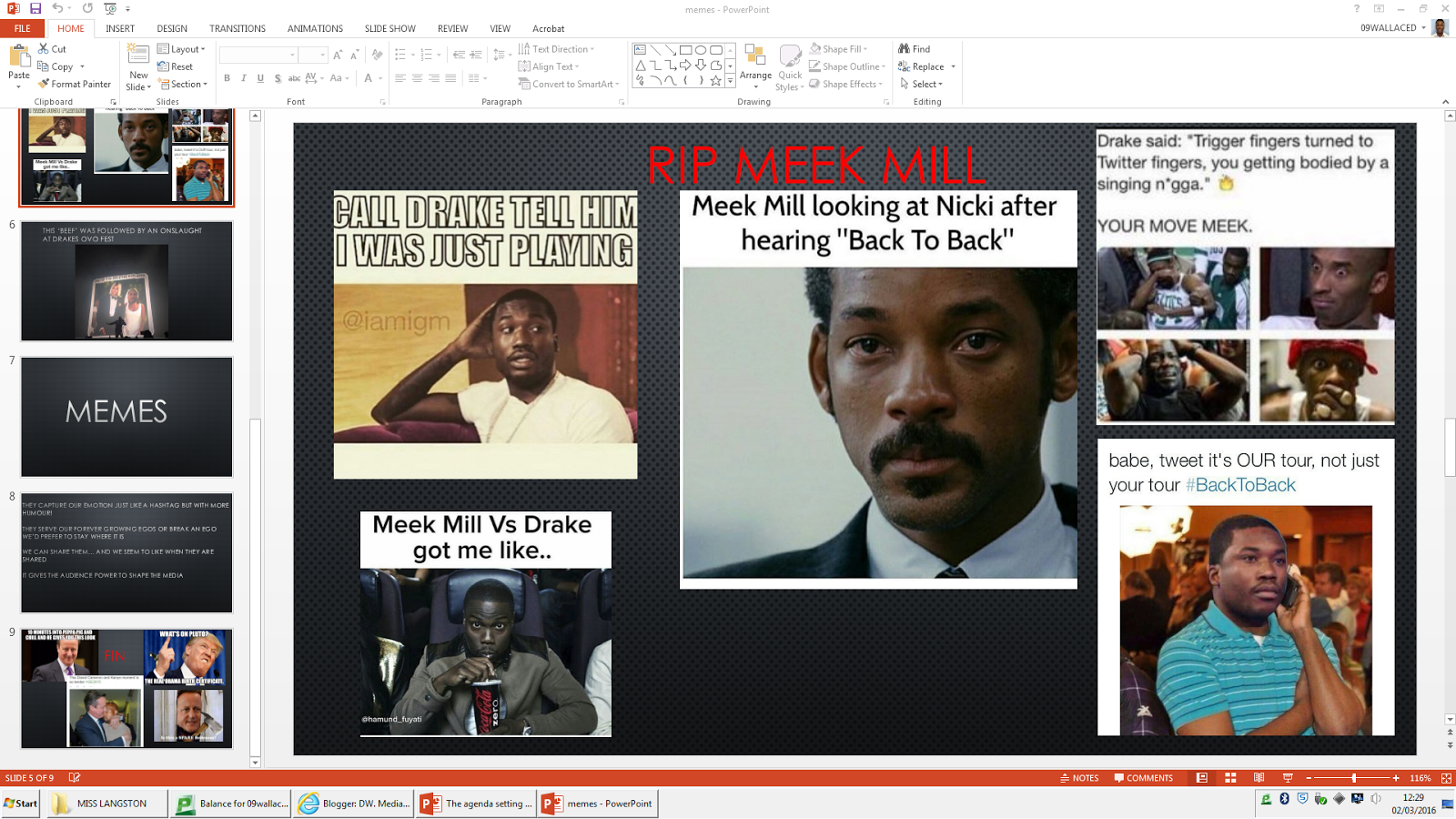The image size is (1456, 819).
Task: Toggle Strikethrough formatting
Action: (294, 78)
